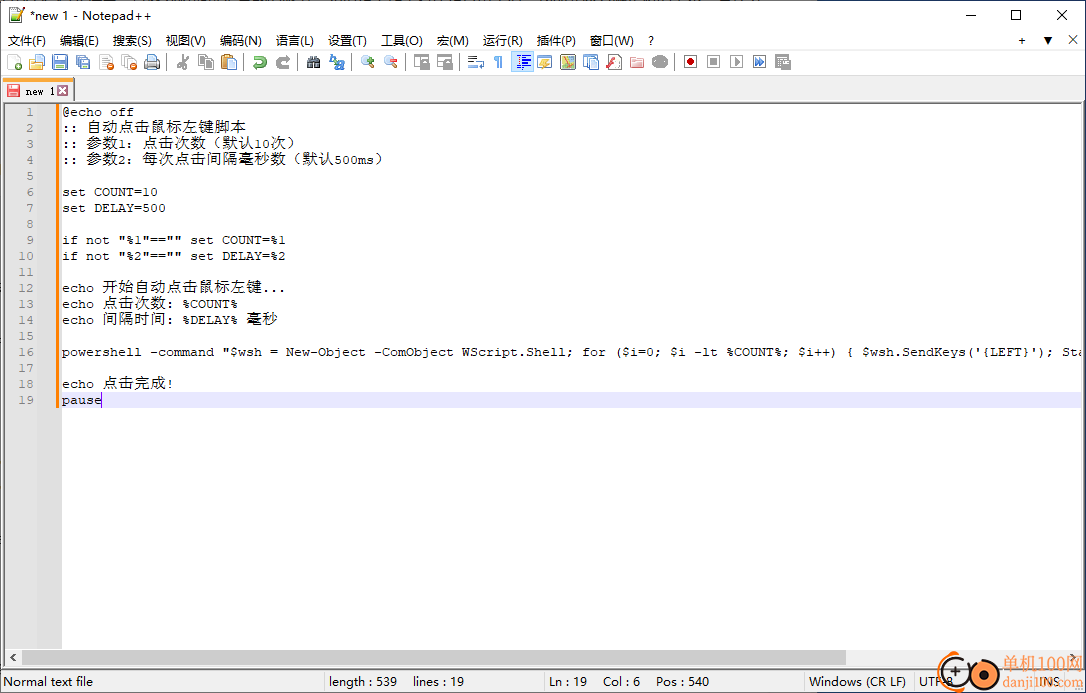Click the 'Ln : 19' status bar field
This screenshot has width=1086, height=693.
click(568, 682)
